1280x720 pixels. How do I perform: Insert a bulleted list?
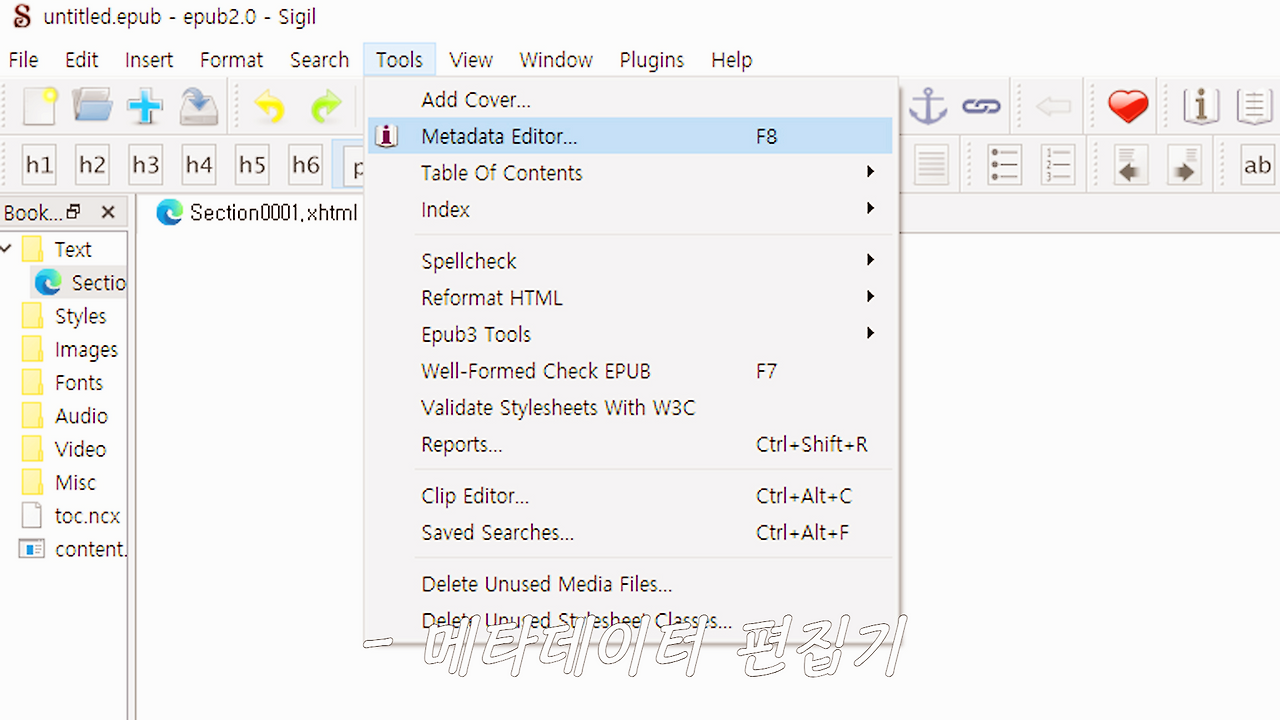1004,165
